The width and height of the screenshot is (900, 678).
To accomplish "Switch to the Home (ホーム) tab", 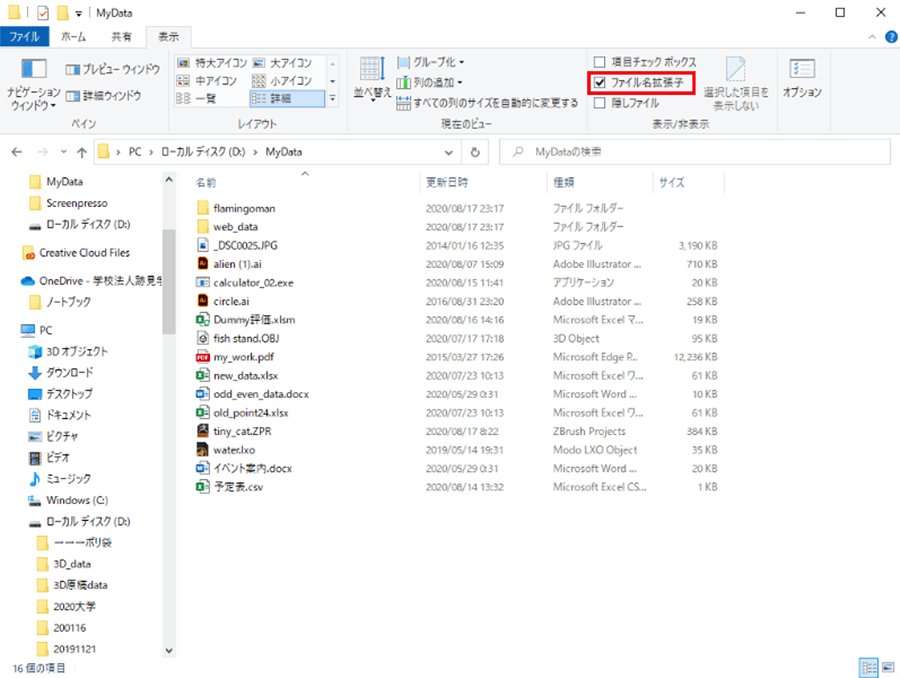I will pos(73,37).
